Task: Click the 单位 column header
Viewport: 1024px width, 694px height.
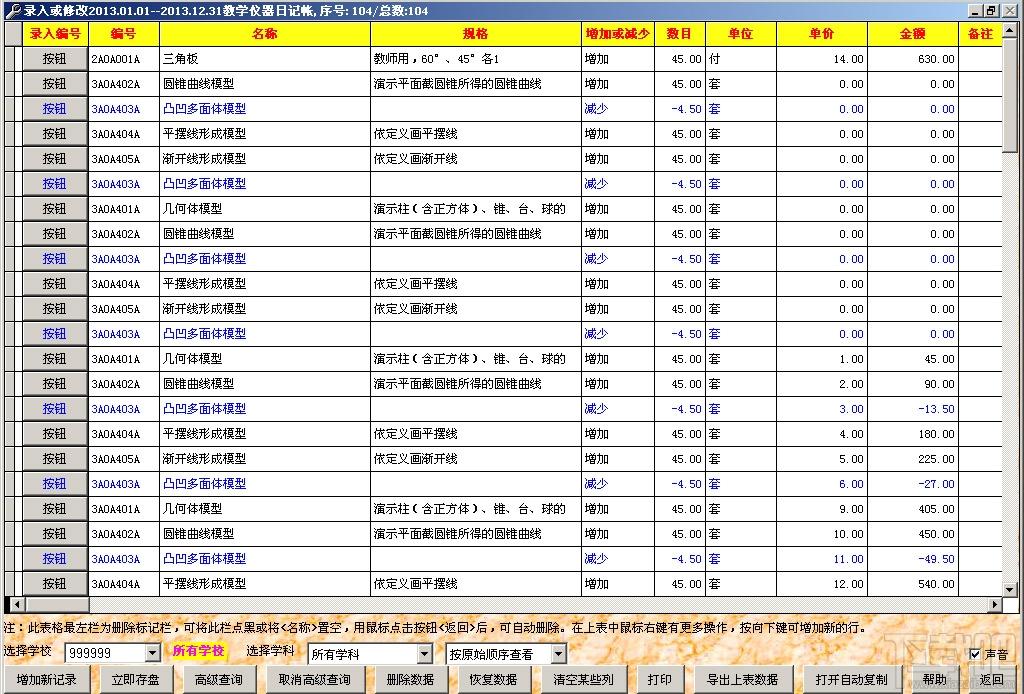Action: pos(741,34)
